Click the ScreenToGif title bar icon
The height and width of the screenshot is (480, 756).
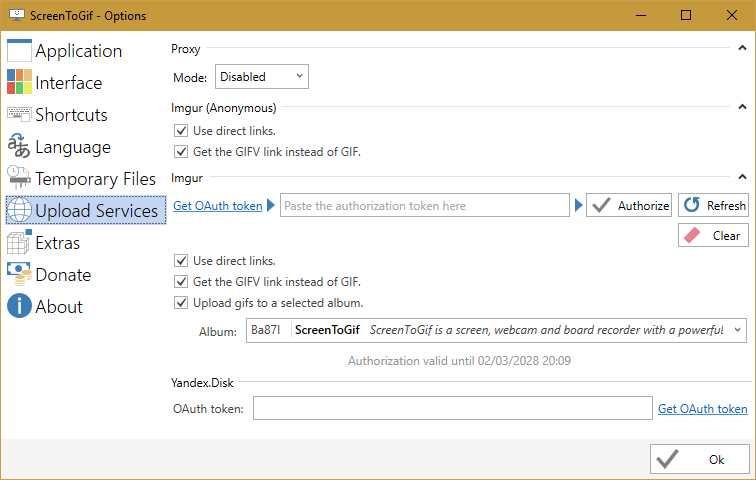[x=17, y=15]
